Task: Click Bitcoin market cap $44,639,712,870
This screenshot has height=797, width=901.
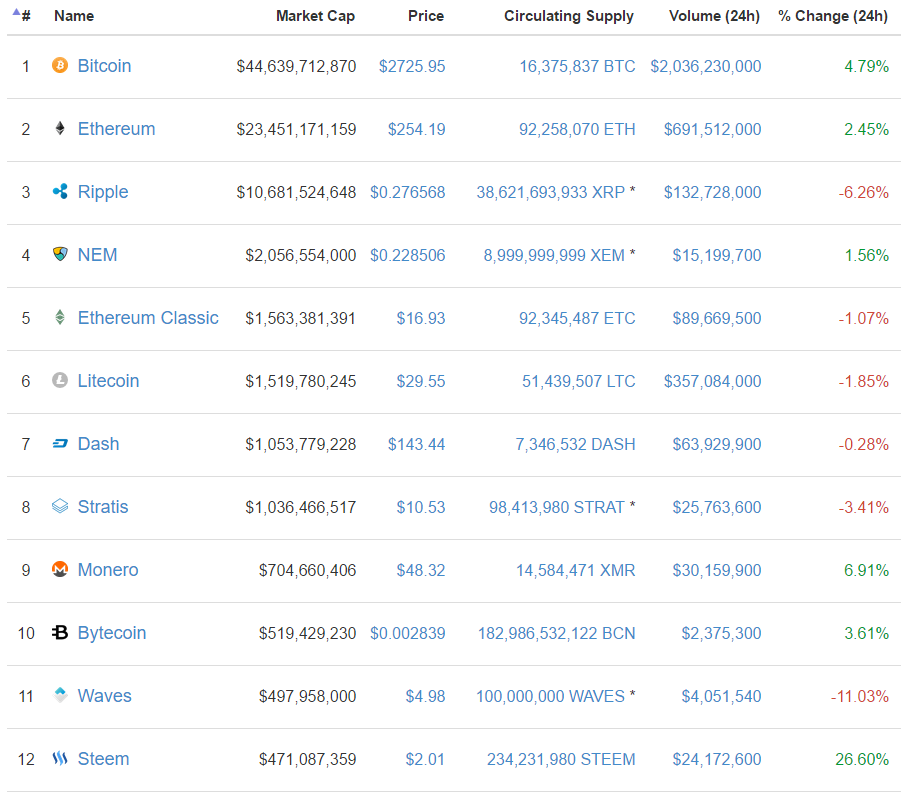Action: (x=297, y=66)
